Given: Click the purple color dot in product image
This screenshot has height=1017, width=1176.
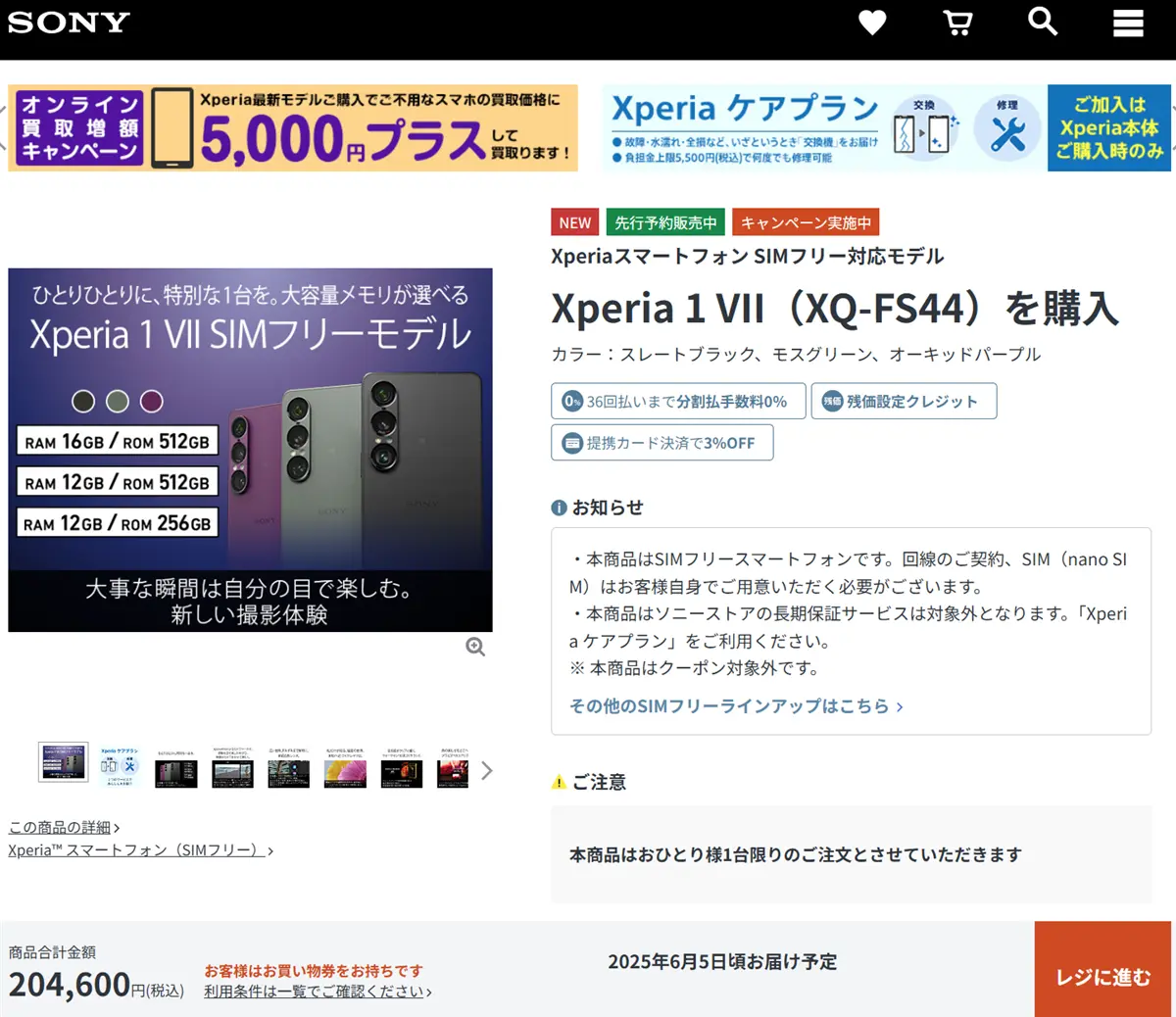Looking at the screenshot, I should pyautogui.click(x=151, y=401).
